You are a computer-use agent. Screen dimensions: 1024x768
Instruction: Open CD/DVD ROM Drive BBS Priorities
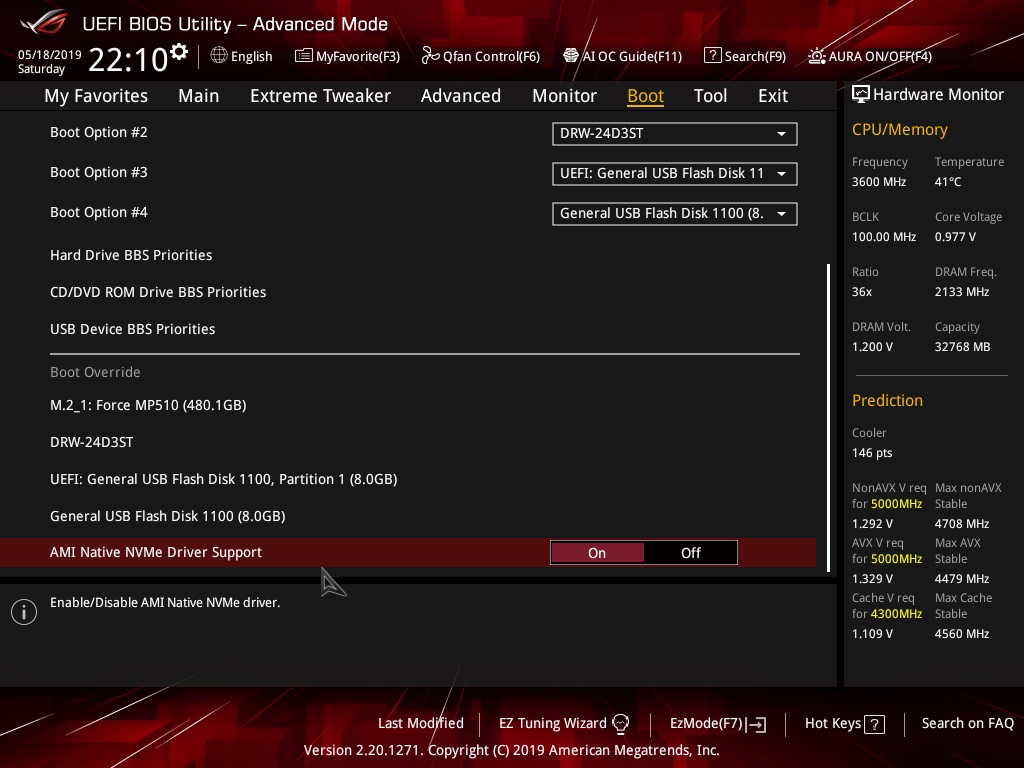pyautogui.click(x=158, y=292)
